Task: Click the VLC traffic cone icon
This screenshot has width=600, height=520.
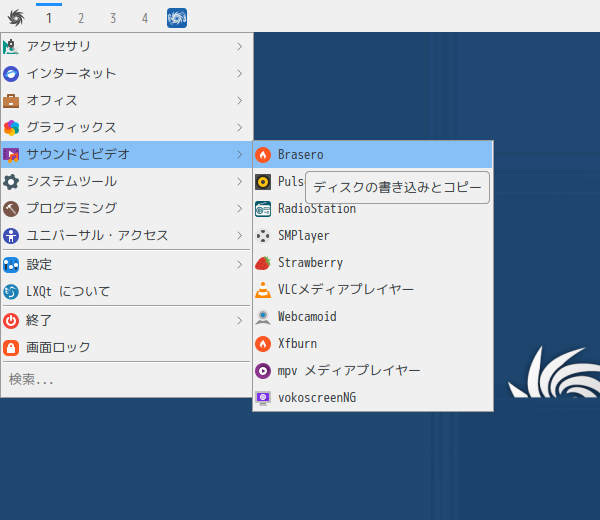Action: 263,290
